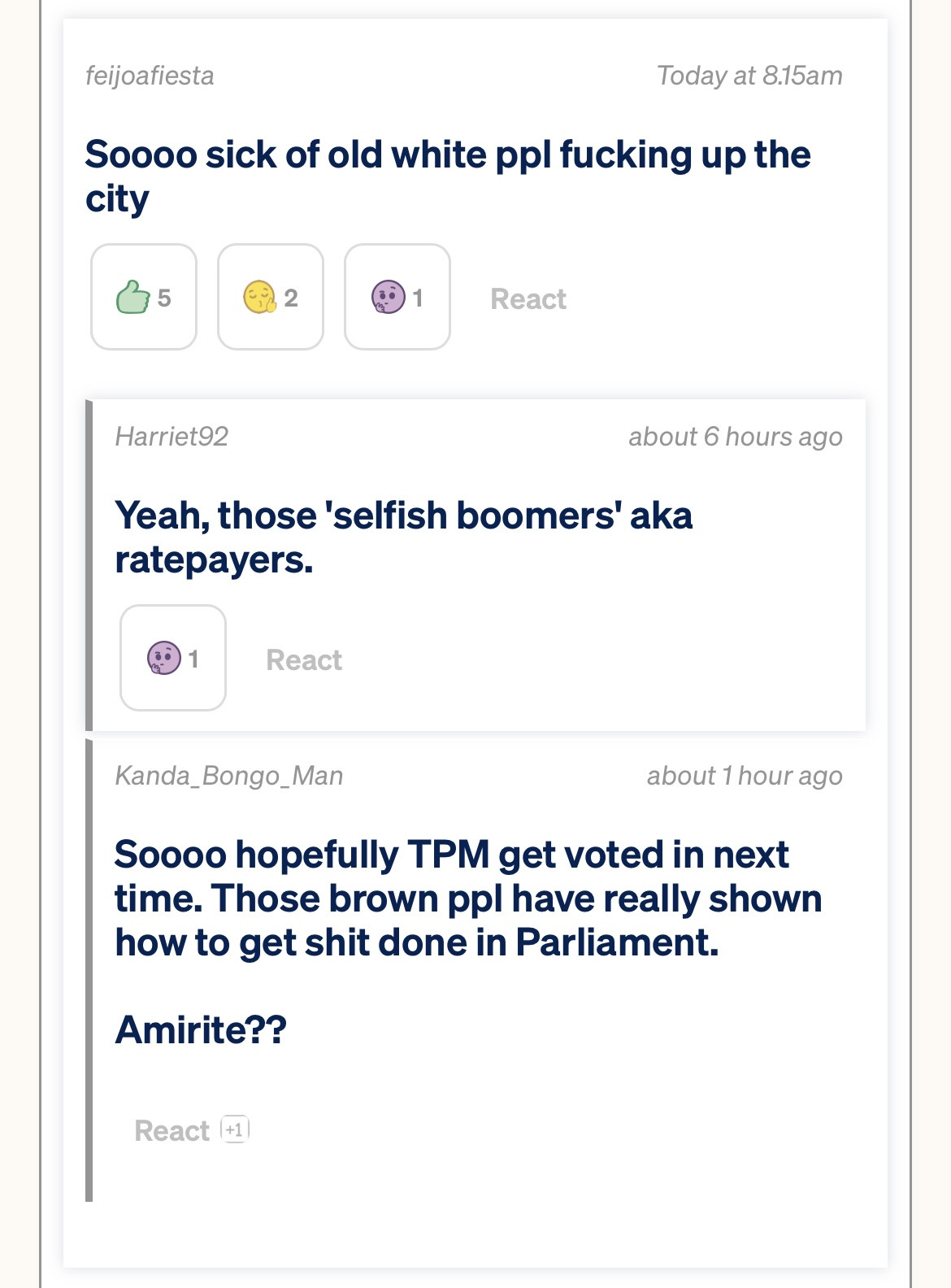Select feijoafiesta's comment text about the city

(448, 176)
